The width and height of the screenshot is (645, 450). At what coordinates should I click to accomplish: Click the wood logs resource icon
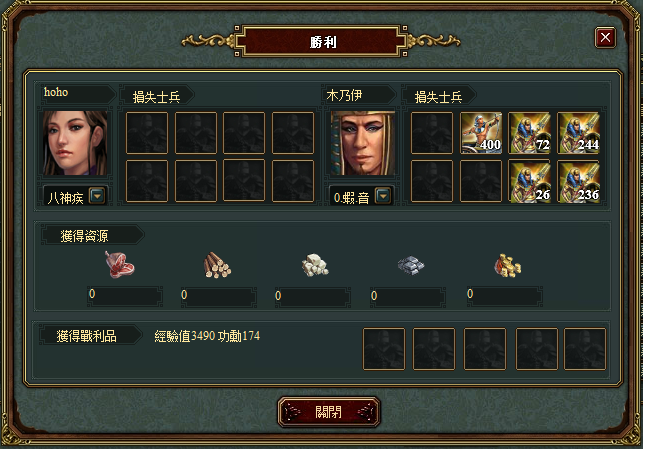(x=217, y=265)
